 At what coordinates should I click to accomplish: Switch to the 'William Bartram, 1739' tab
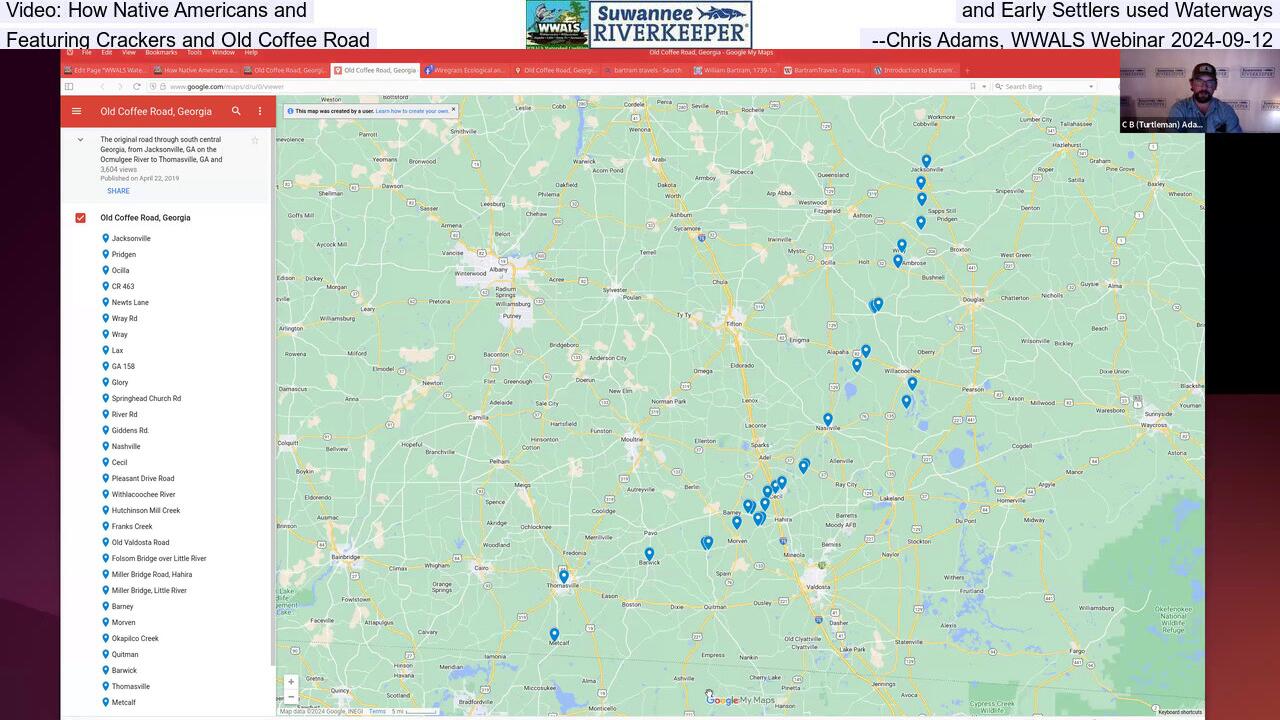click(735, 71)
